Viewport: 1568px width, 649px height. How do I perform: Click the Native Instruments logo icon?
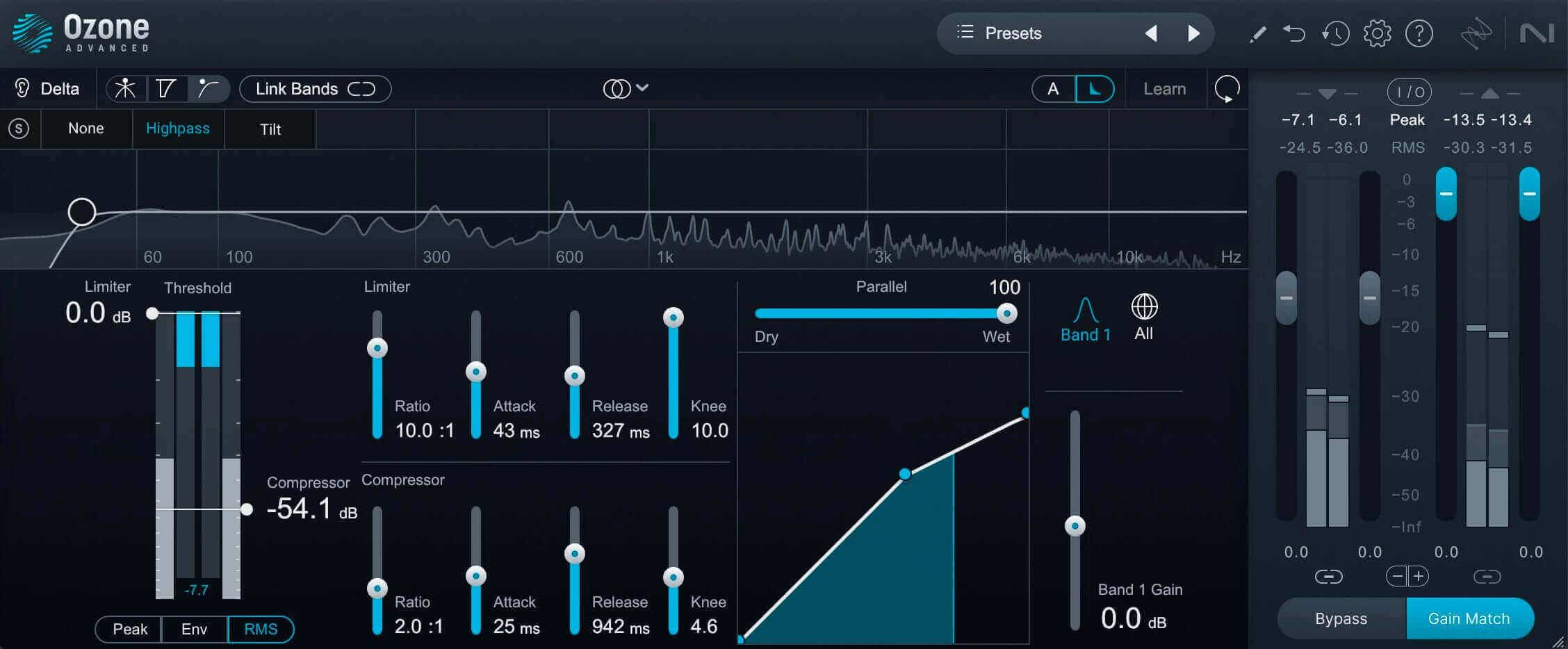(x=1536, y=33)
